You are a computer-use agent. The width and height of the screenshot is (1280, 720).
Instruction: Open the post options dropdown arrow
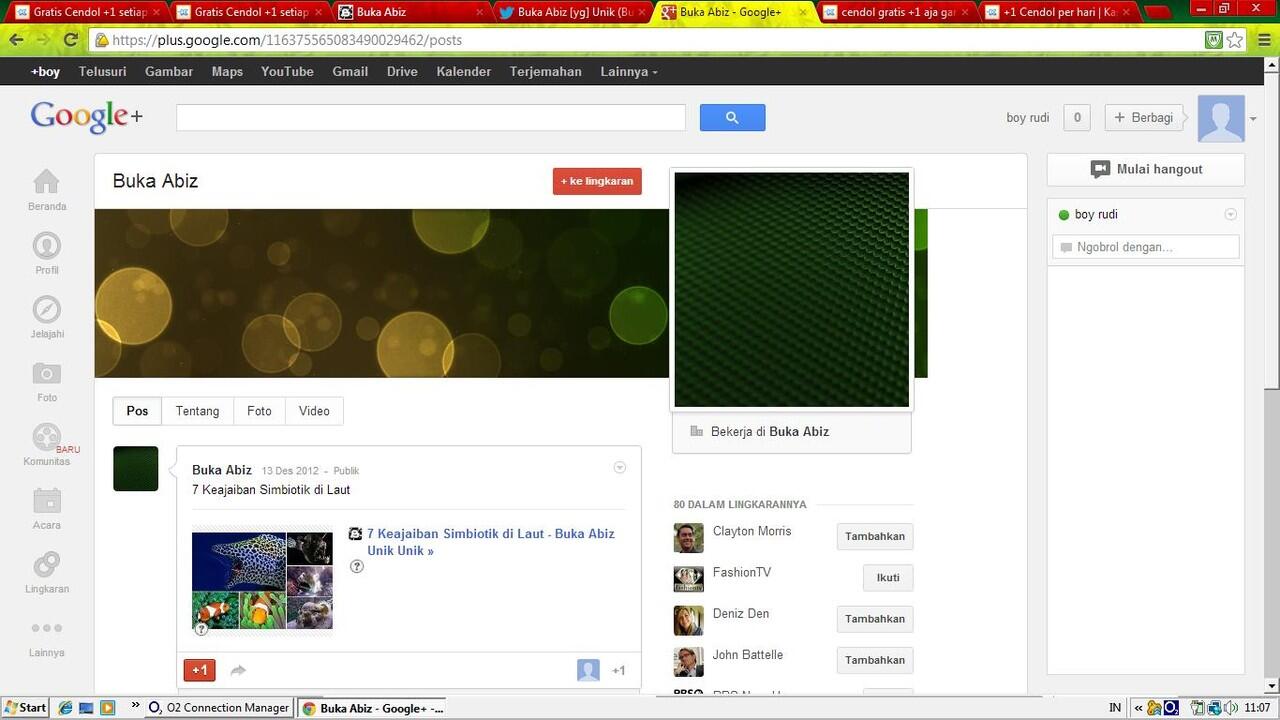[x=619, y=468]
